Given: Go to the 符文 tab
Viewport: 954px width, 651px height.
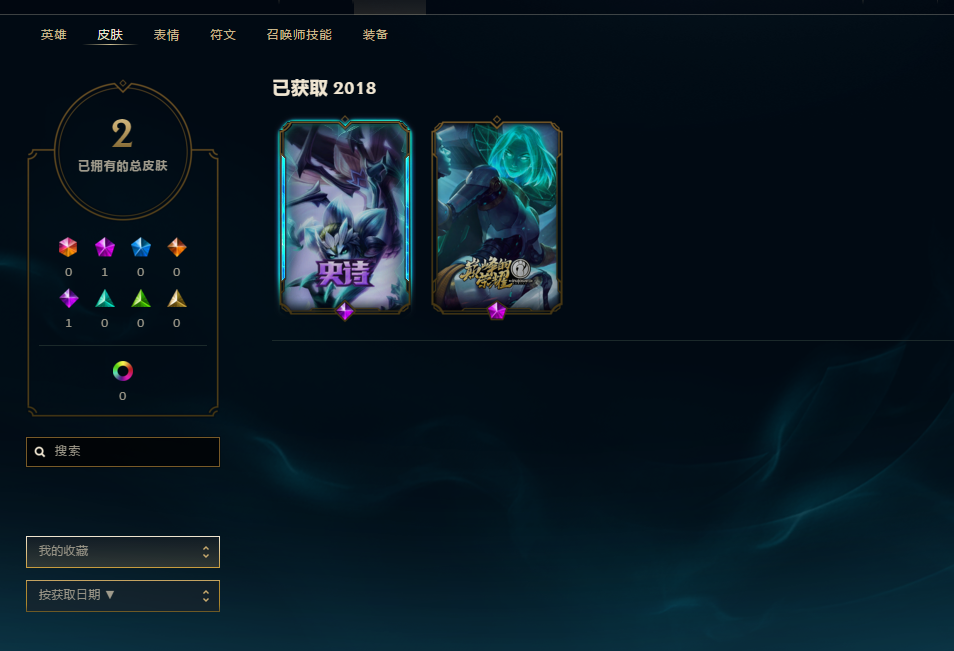Looking at the screenshot, I should 223,35.
